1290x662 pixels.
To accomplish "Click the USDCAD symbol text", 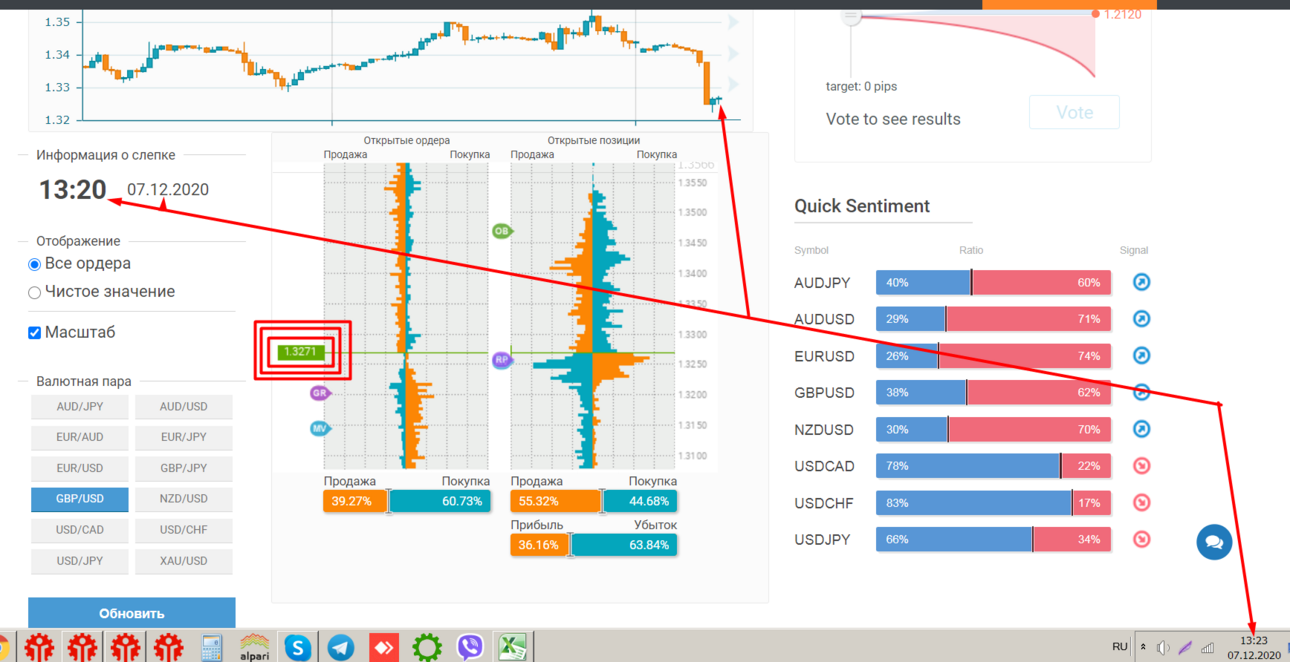I will [x=824, y=466].
